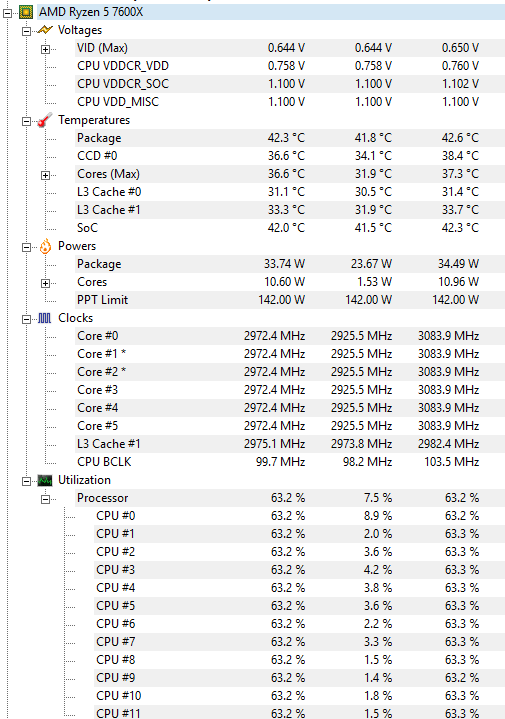Collapse the Voltages section
Image resolution: width=505 pixels, height=719 pixels.
point(27,31)
